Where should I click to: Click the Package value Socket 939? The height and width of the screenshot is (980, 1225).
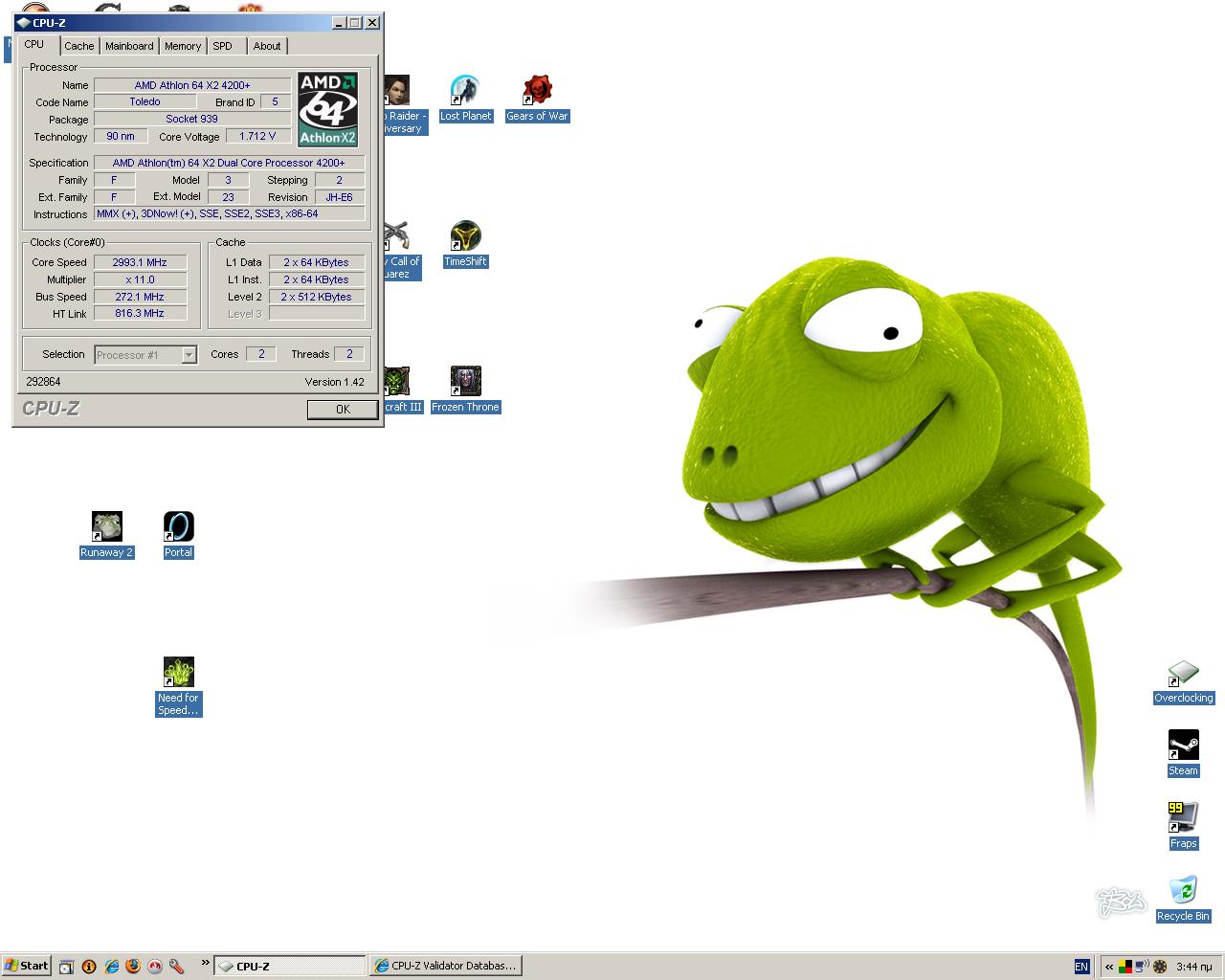click(192, 119)
